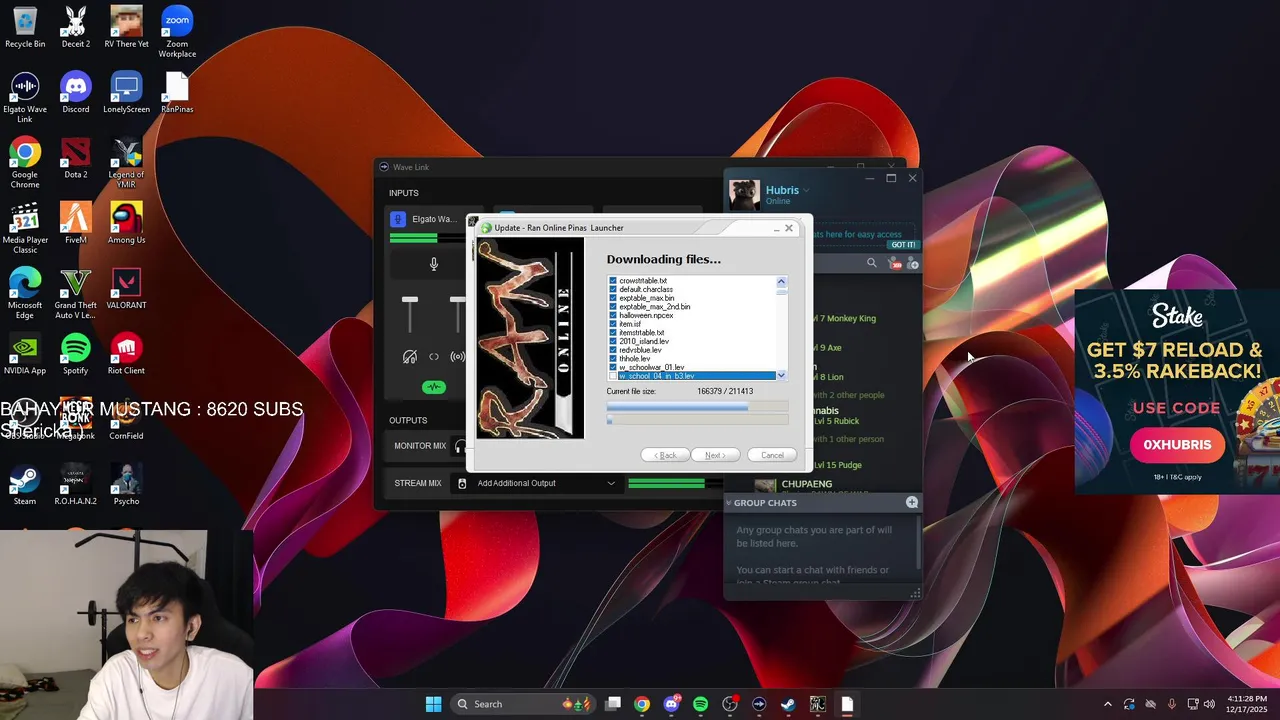Viewport: 1280px width, 720px height.
Task: Launch the FiveM desktop shortcut
Action: (75, 223)
